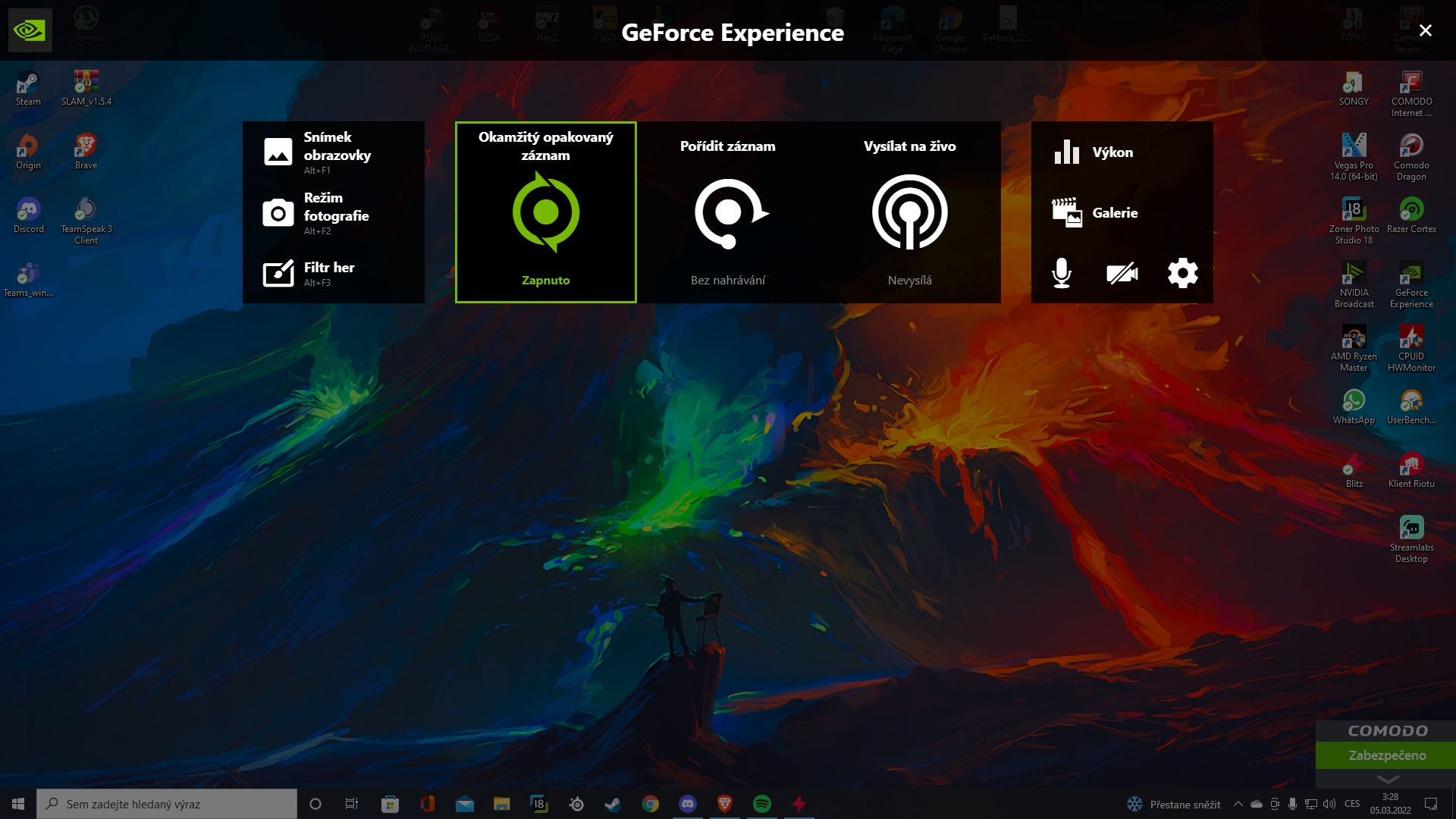
Task: Open Microsoft Store on taskbar
Action: point(390,804)
